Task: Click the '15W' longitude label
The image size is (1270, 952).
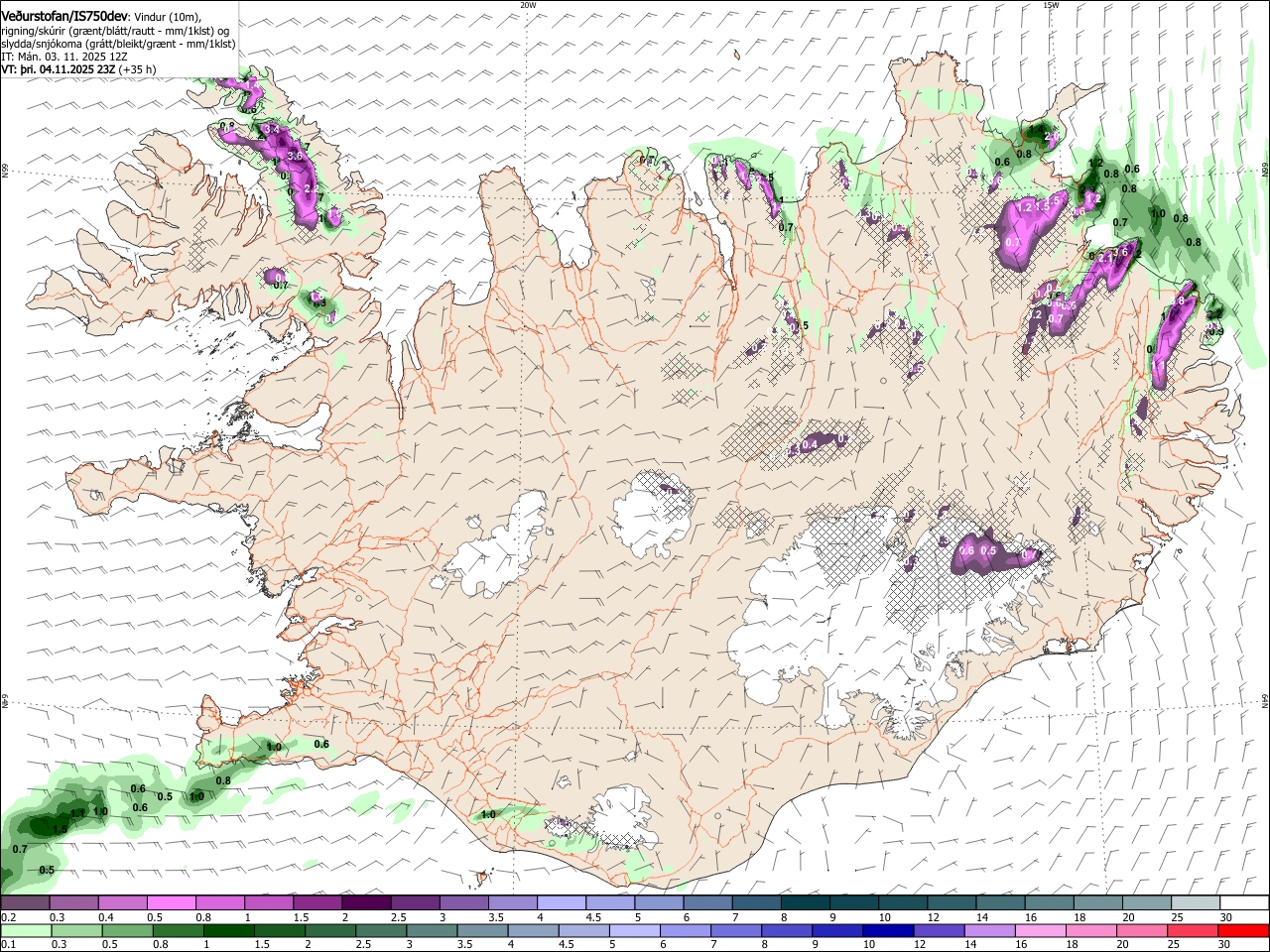Action: pos(1051,5)
